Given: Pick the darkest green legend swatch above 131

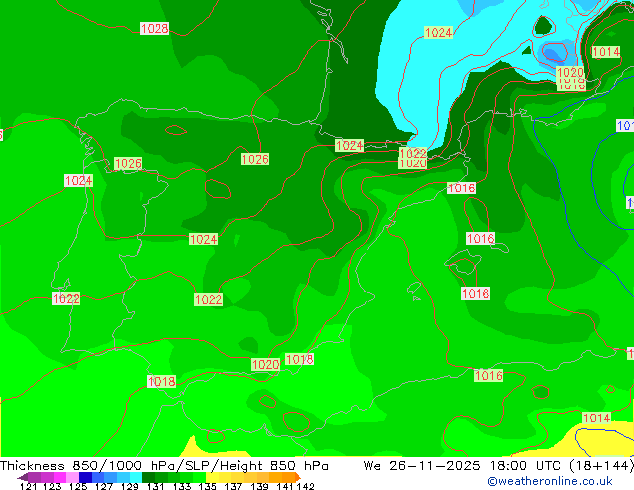Looking at the screenshot, I should click(148, 477).
